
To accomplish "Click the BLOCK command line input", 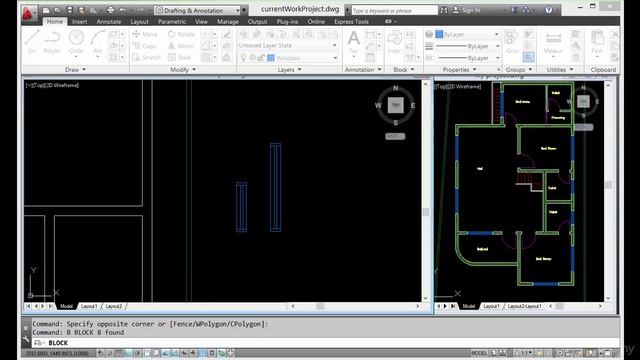I will (x=325, y=343).
